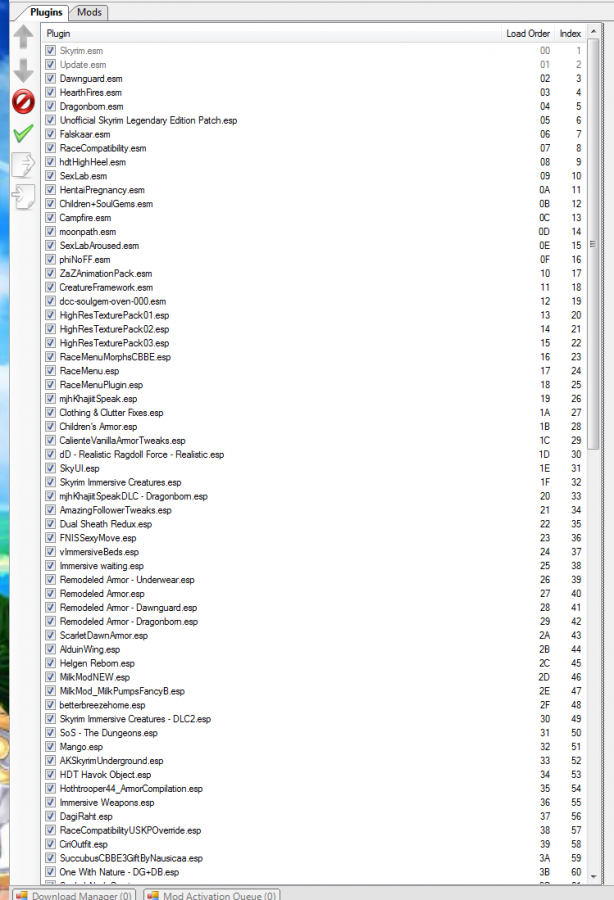
Task: Toggle Helgen Reborn.esp checkbox
Action: tap(50, 663)
